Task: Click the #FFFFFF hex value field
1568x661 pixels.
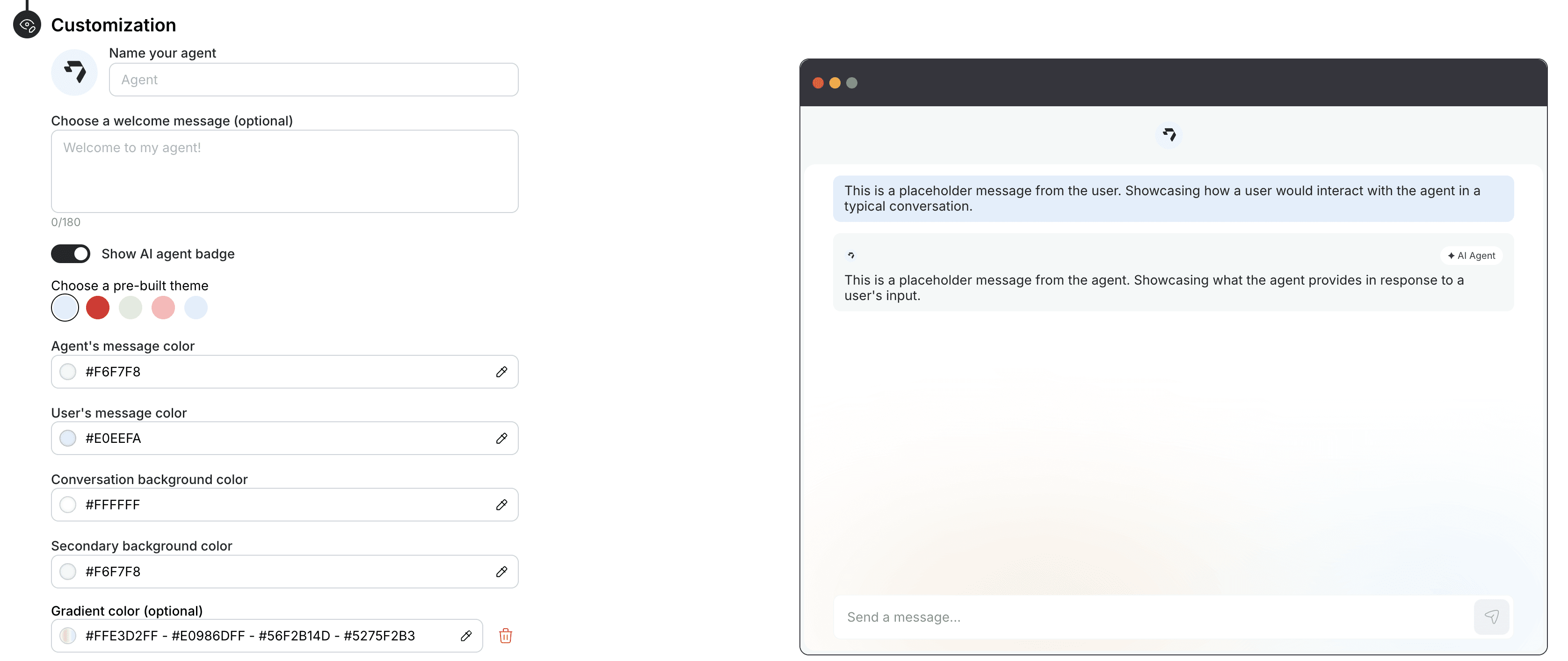Action: pos(113,505)
